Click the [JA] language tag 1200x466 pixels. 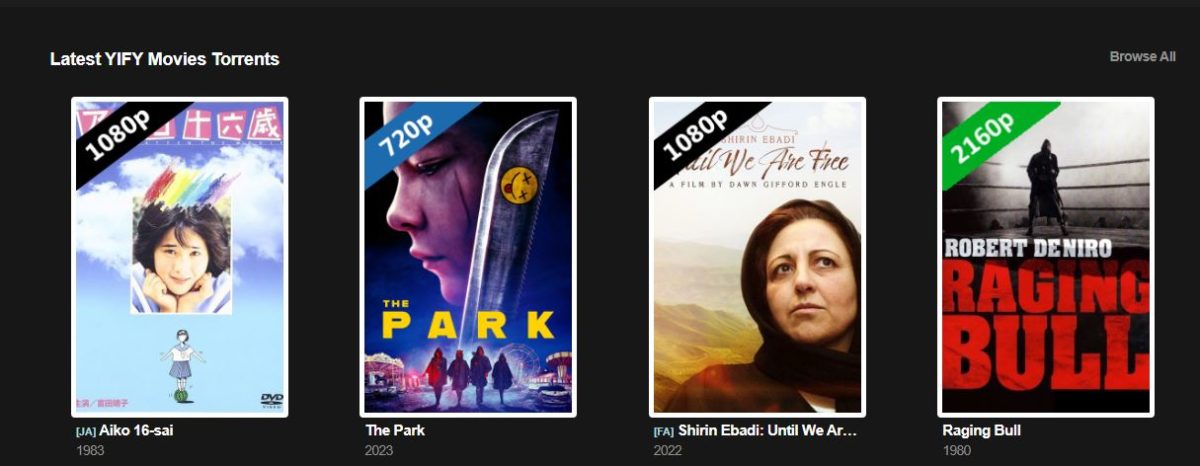tap(86, 431)
